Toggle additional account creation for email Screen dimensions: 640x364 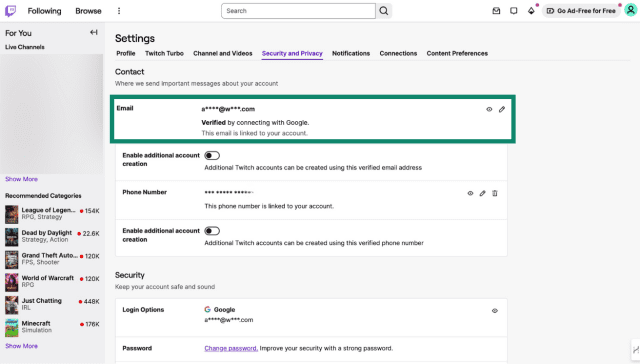pos(212,155)
